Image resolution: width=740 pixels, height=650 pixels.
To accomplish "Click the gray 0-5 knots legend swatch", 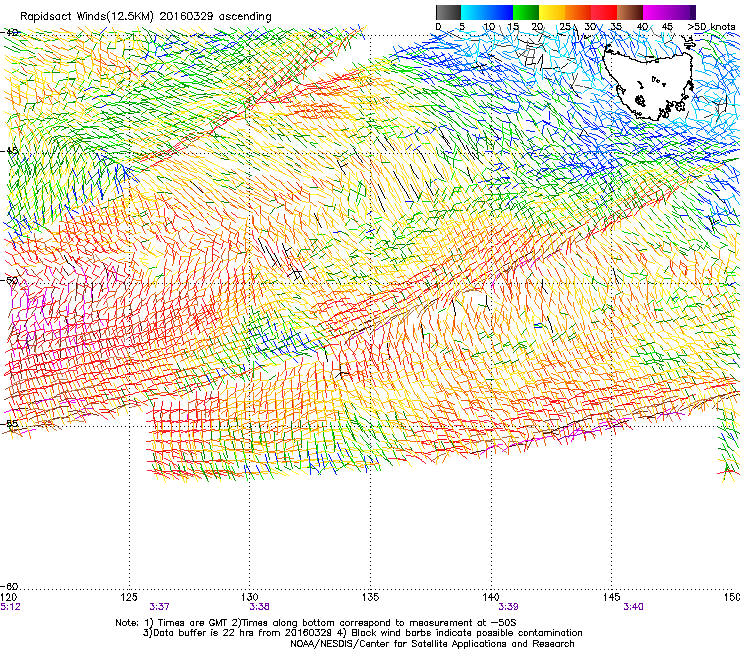I will [x=448, y=12].
